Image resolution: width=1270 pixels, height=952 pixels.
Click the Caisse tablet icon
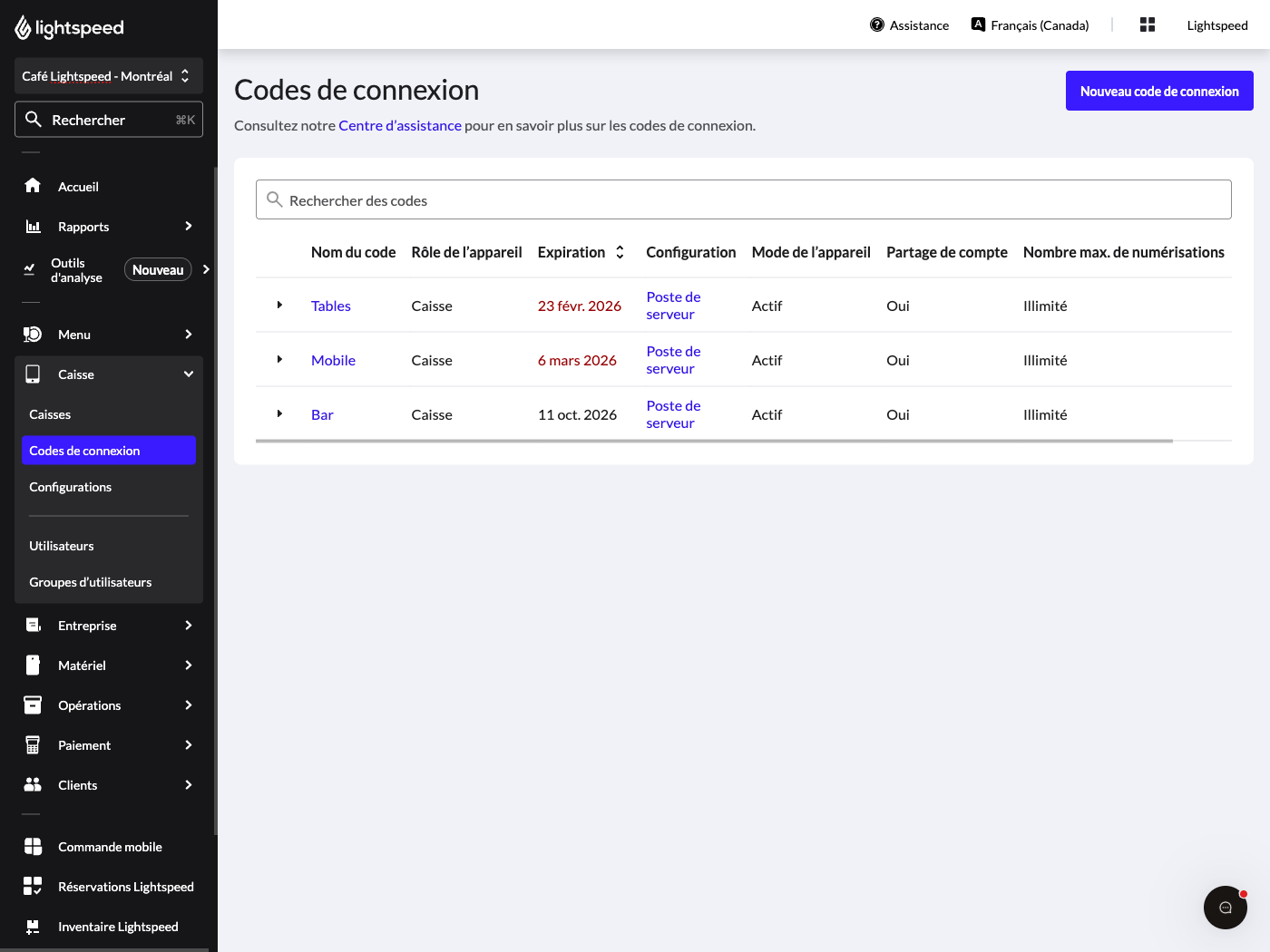pos(33,374)
